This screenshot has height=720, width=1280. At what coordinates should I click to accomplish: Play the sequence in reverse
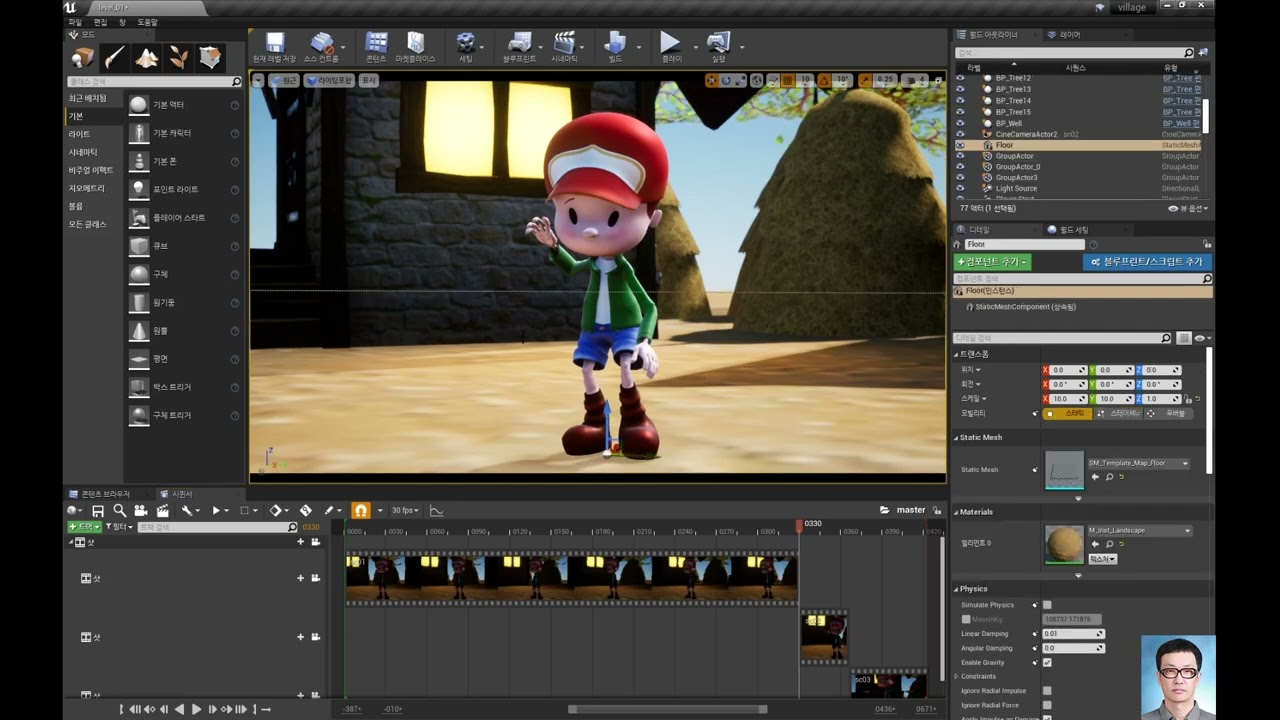180,709
